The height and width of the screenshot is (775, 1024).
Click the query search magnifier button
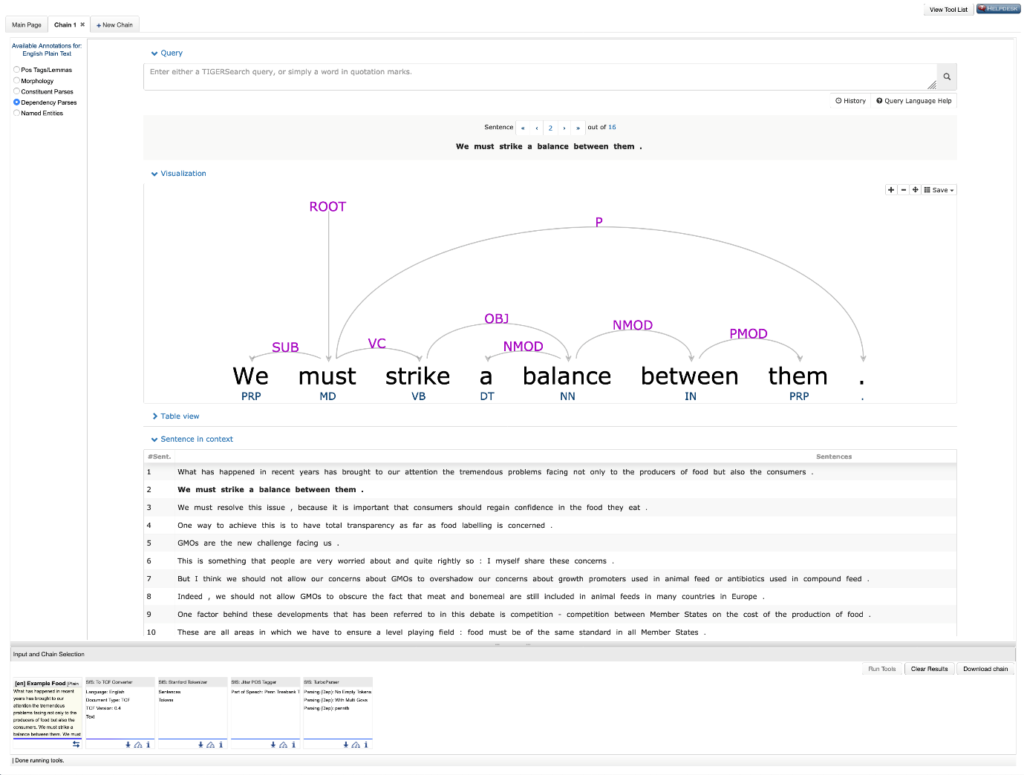click(946, 77)
